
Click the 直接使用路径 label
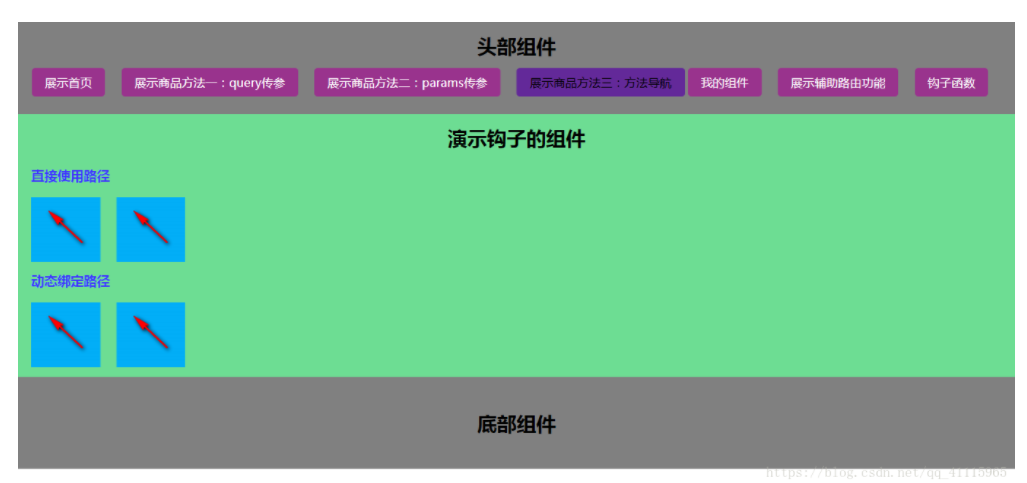(x=70, y=176)
